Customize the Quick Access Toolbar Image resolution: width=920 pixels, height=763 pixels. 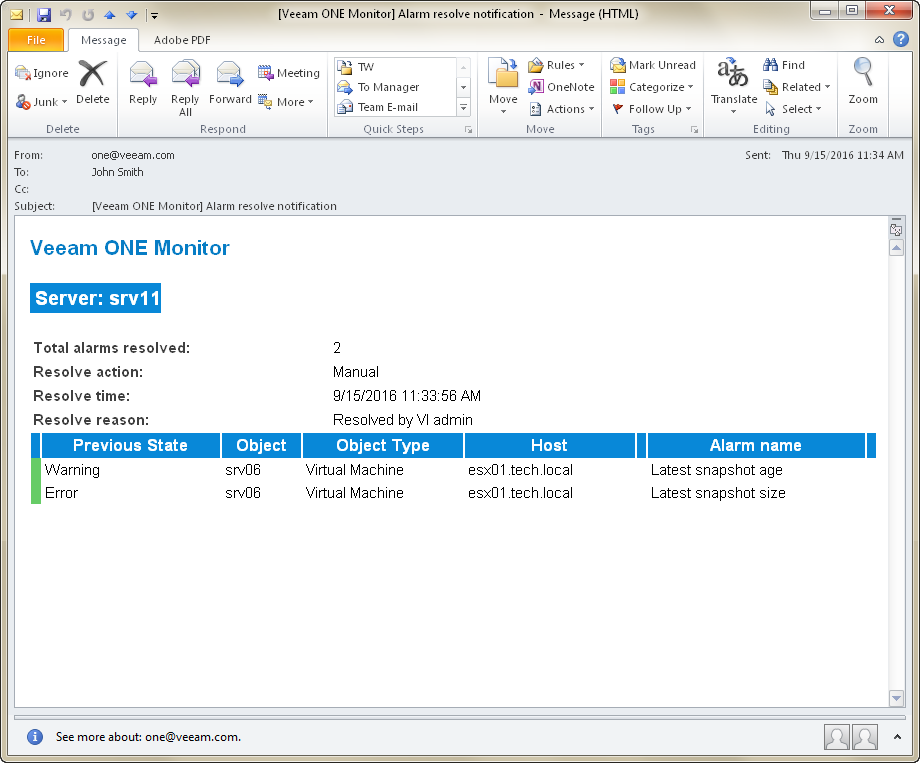click(x=154, y=15)
